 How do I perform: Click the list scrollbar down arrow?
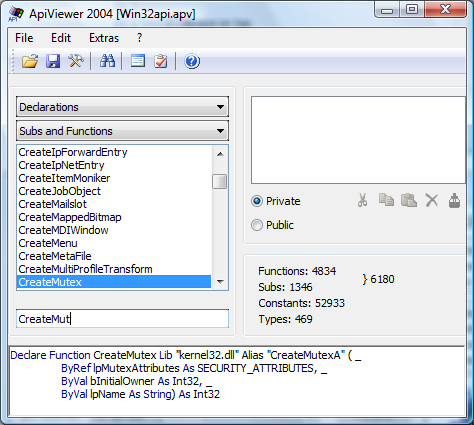(x=220, y=282)
